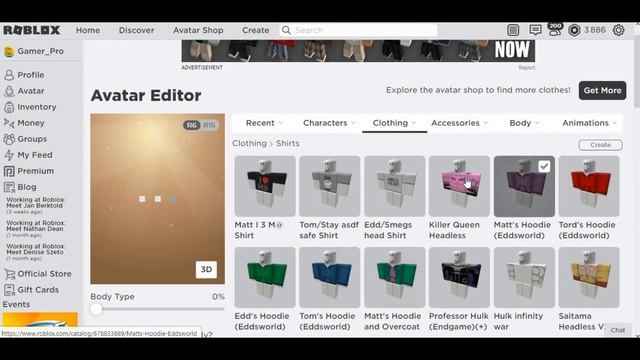Select Tord's Hoodie (Eddsworld) thumbnail
640x360 pixels.
pos(589,186)
